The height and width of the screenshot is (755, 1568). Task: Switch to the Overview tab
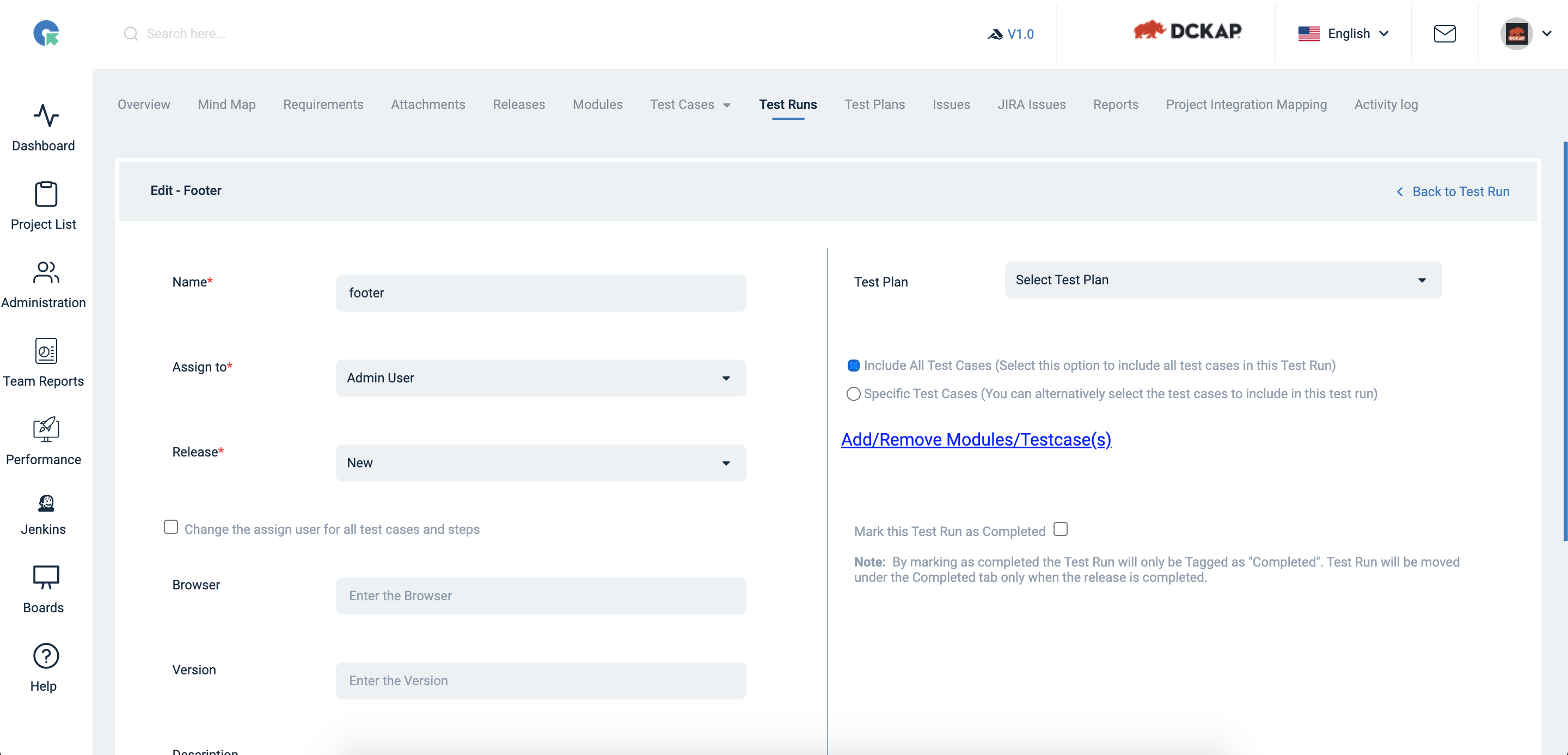[144, 104]
